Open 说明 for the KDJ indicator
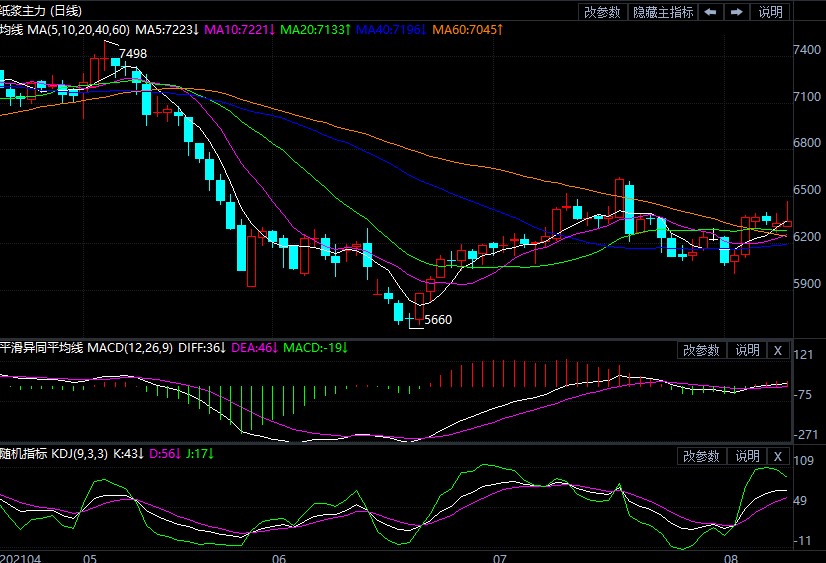The width and height of the screenshot is (826, 563). click(x=747, y=456)
